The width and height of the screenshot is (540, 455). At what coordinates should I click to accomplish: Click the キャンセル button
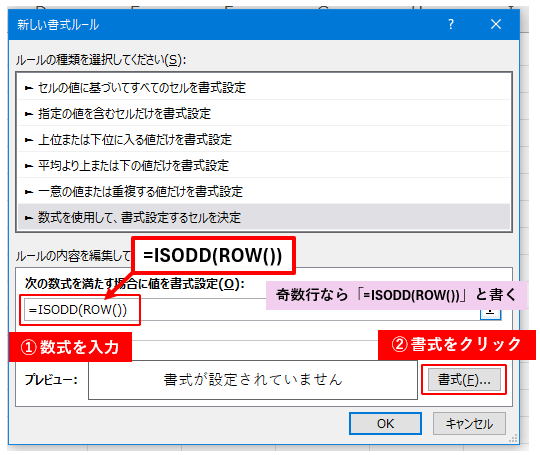point(469,423)
